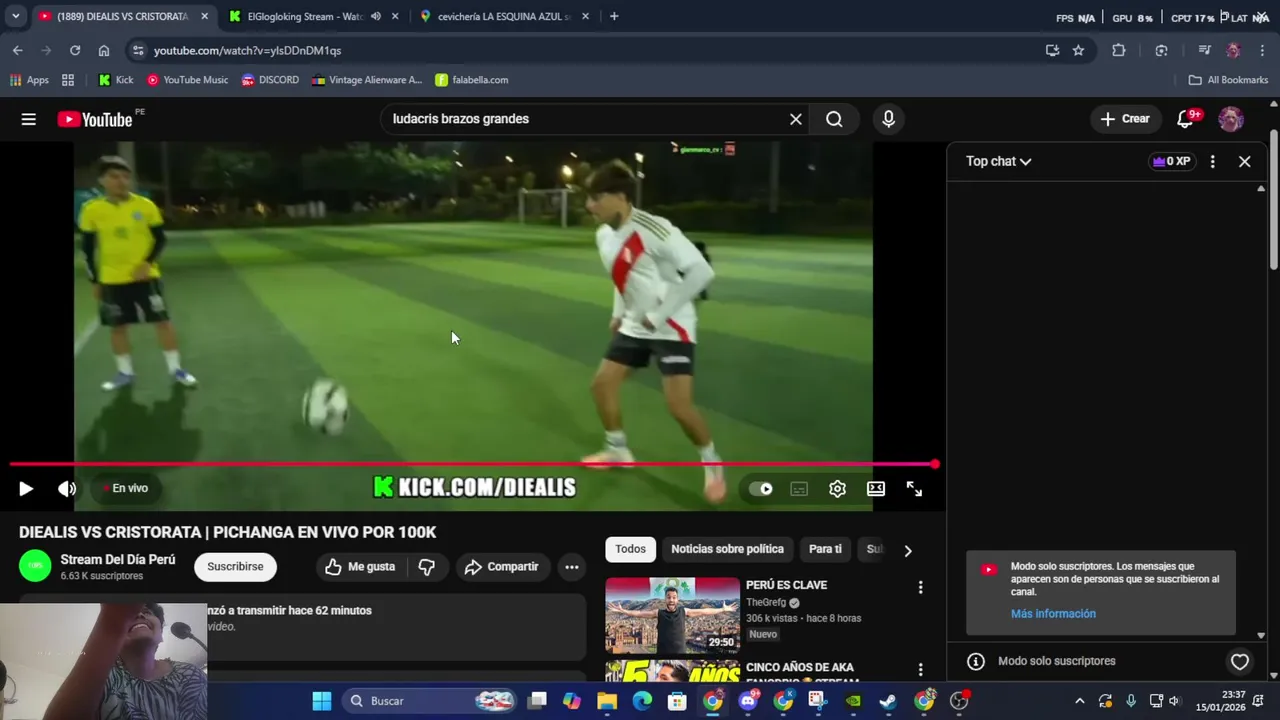Mute the video volume icon

click(67, 488)
